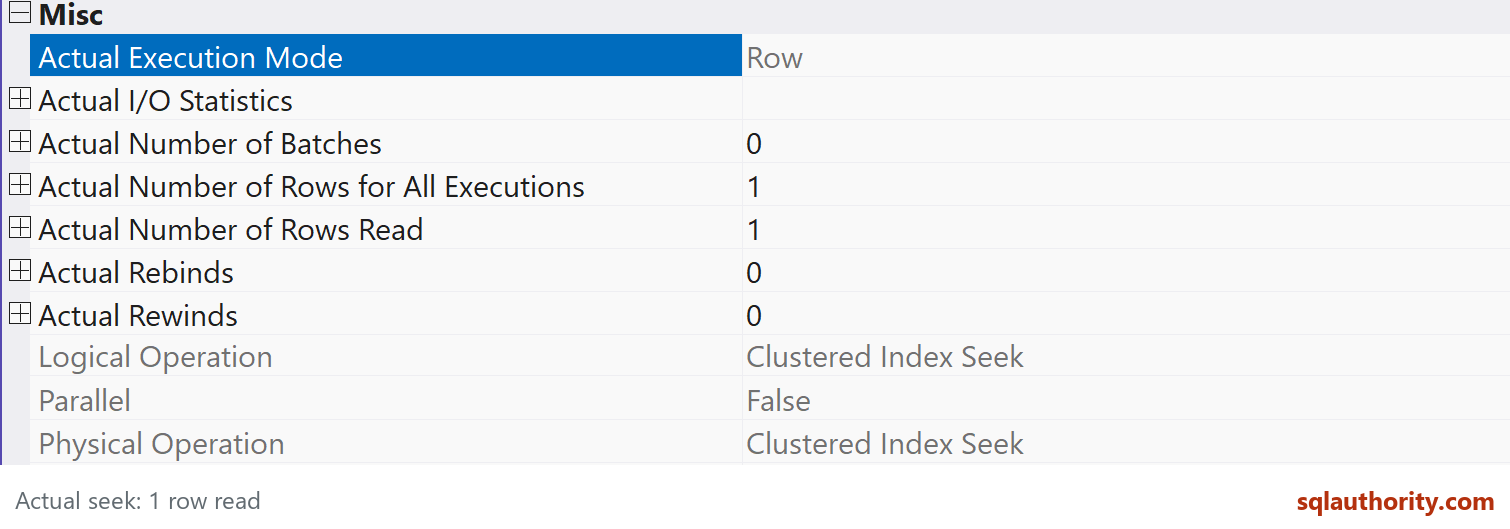Viewport: 1510px width, 529px height.
Task: Click the Actual Rebinds value 0
Action: click(754, 273)
